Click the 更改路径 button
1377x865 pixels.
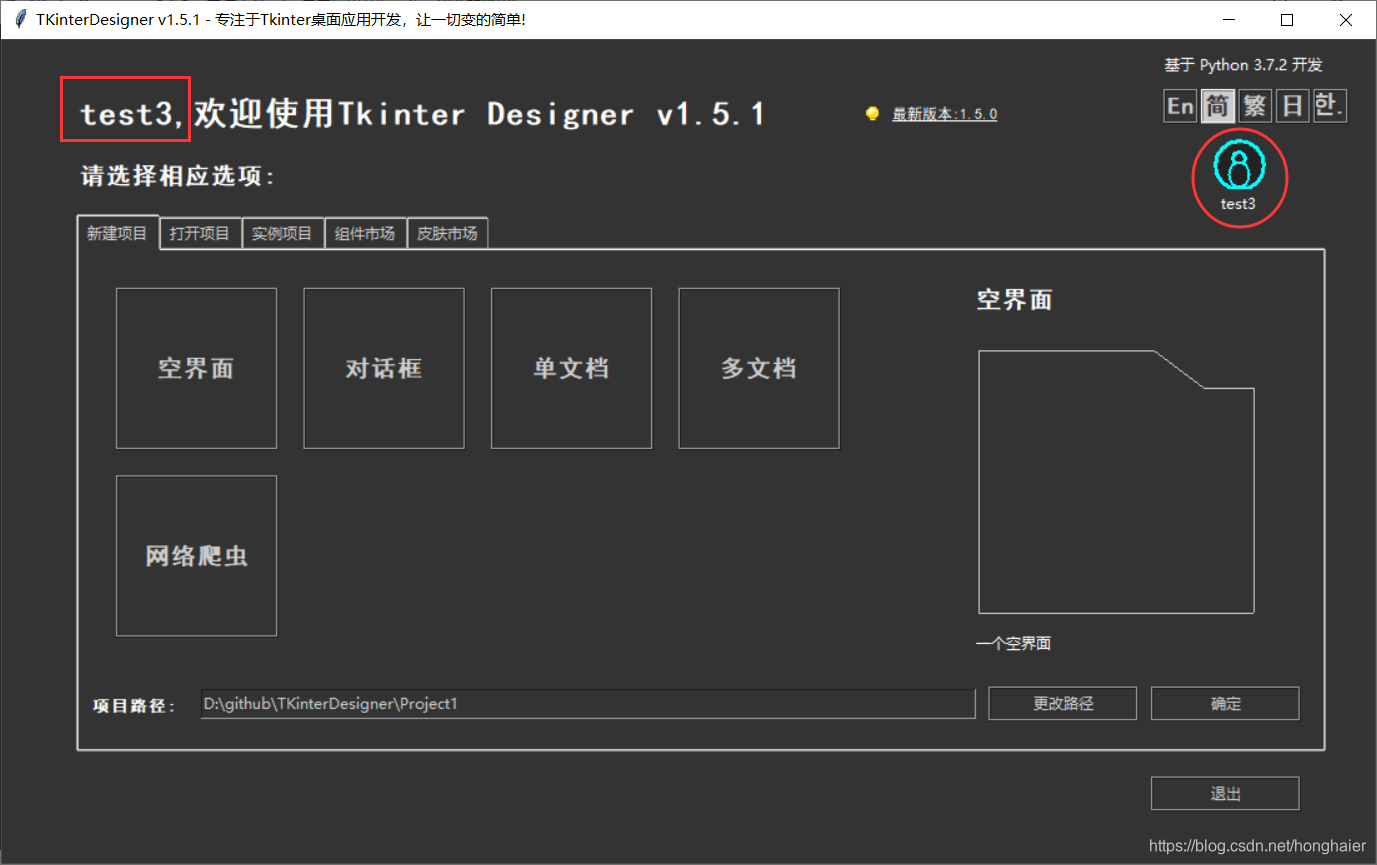(1063, 703)
